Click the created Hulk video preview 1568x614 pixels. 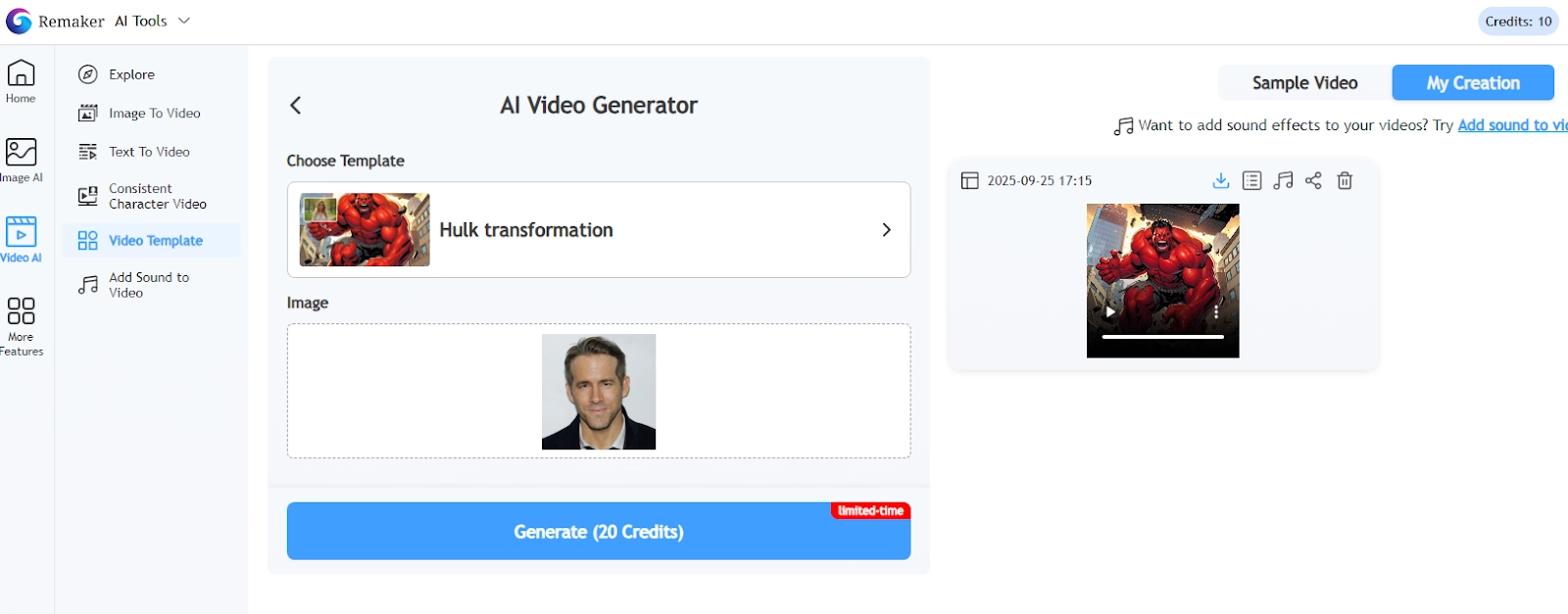pos(1162,280)
